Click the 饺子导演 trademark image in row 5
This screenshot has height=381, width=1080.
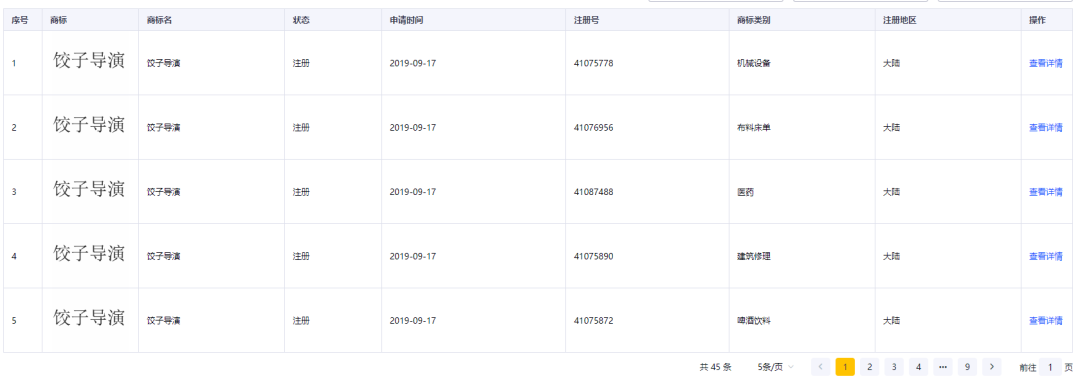coord(90,318)
